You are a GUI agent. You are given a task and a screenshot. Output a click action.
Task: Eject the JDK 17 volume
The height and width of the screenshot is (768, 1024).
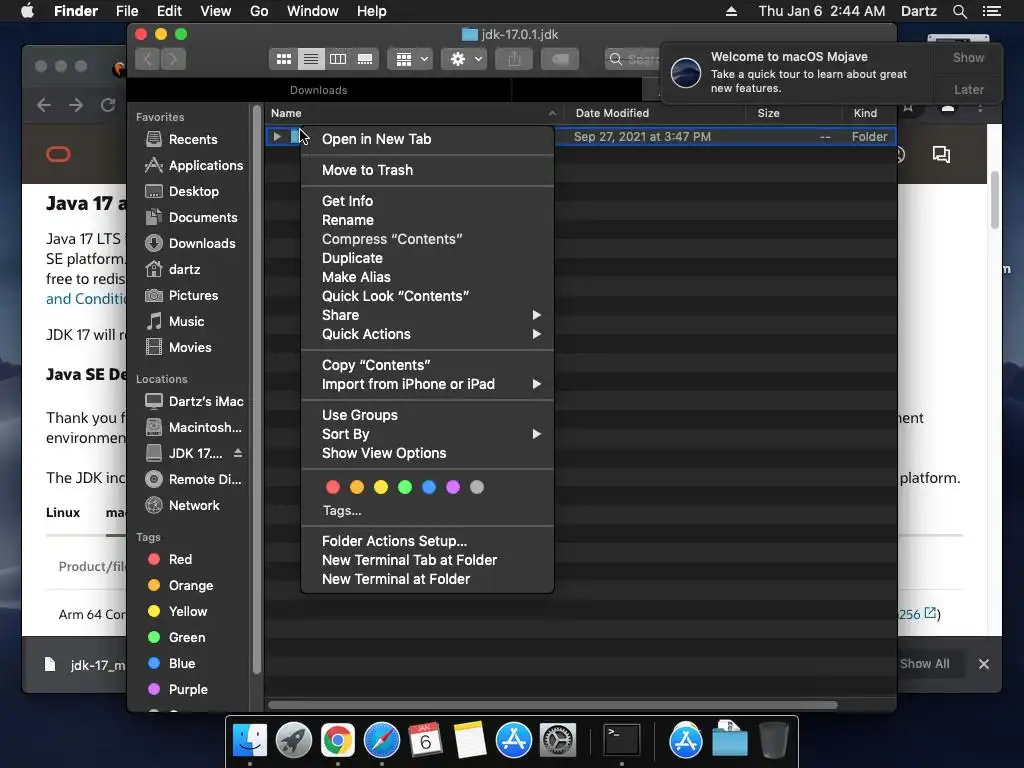point(238,453)
